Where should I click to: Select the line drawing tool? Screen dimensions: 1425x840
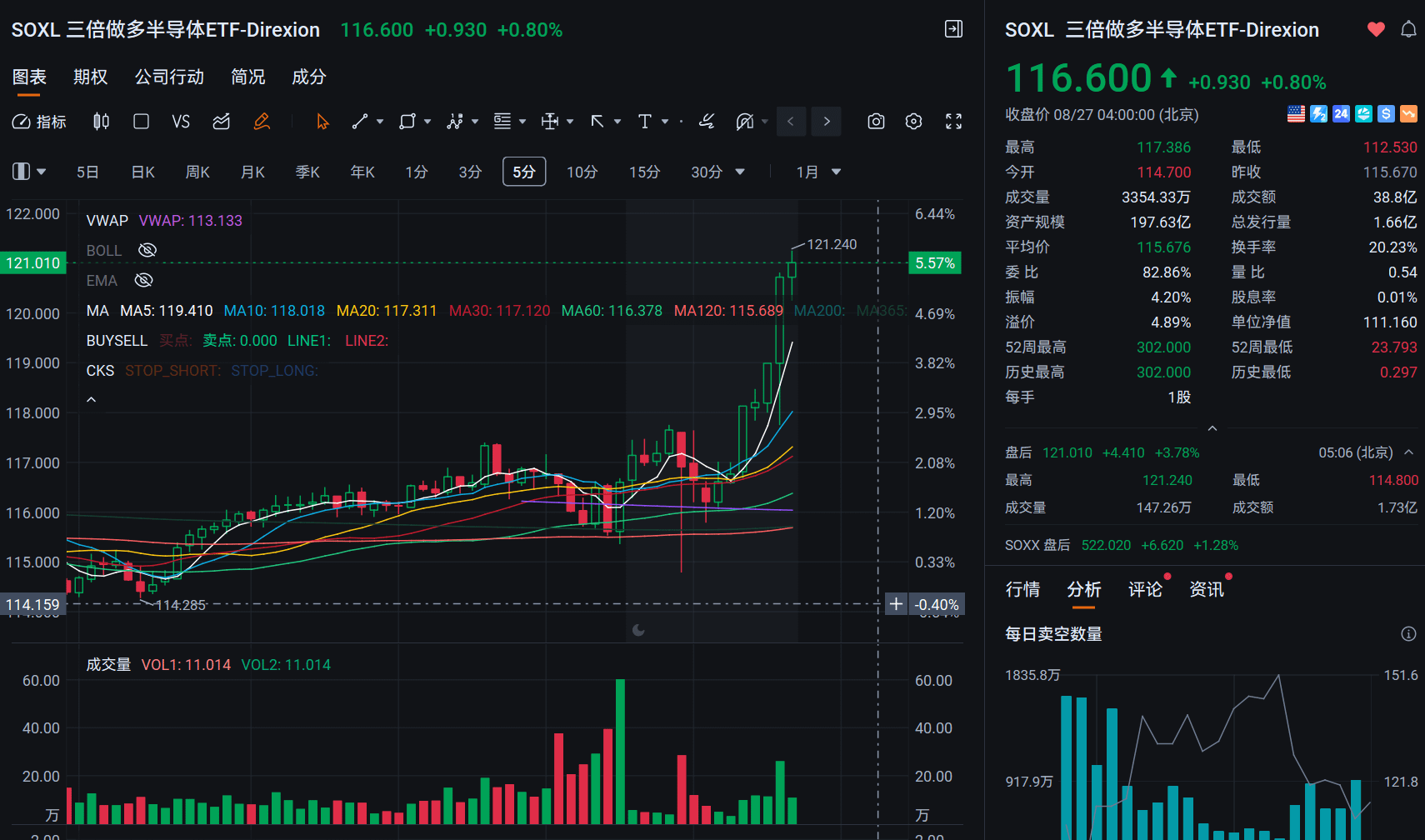tap(360, 122)
